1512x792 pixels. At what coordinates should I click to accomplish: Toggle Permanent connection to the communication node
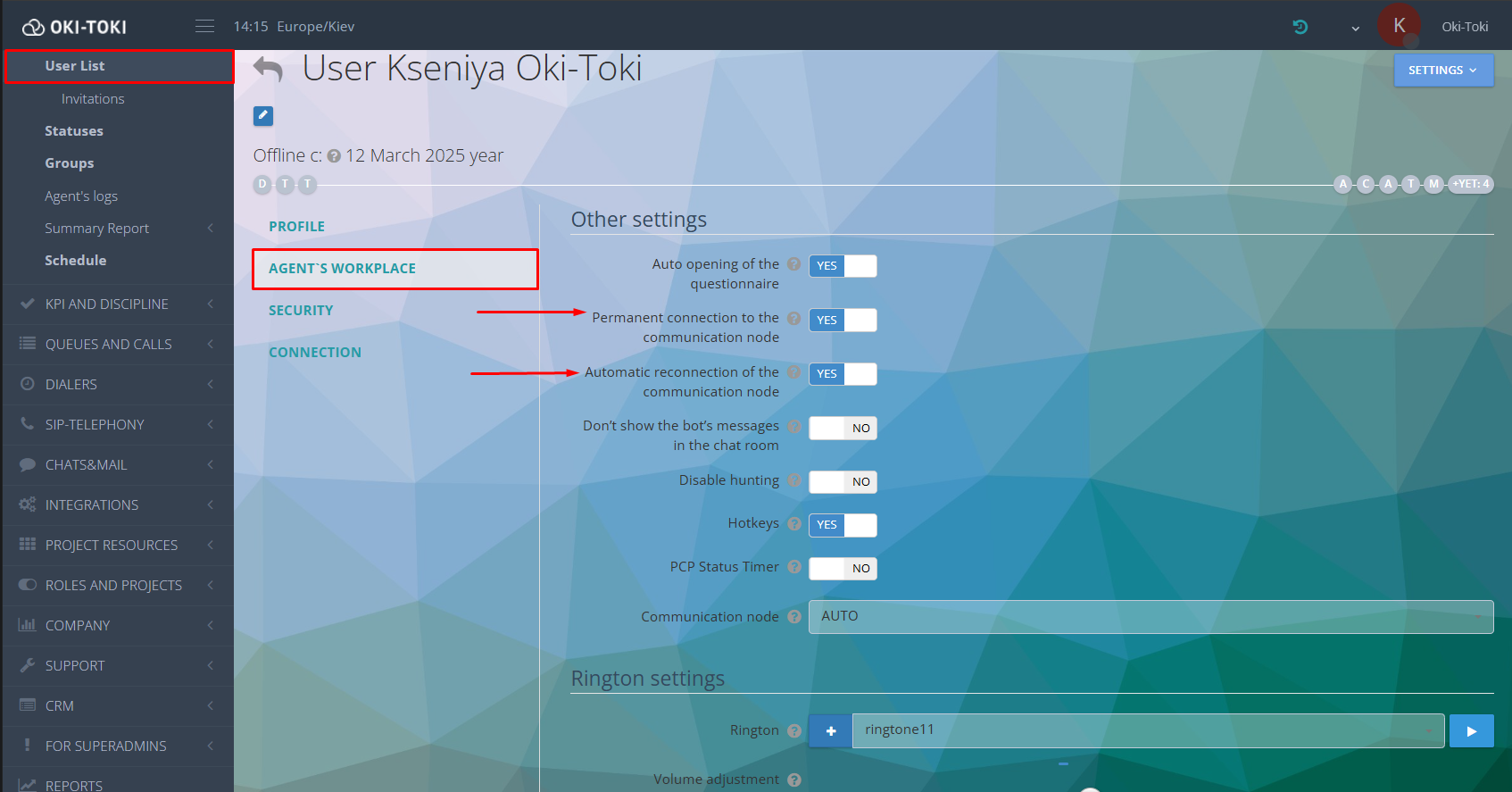click(843, 321)
